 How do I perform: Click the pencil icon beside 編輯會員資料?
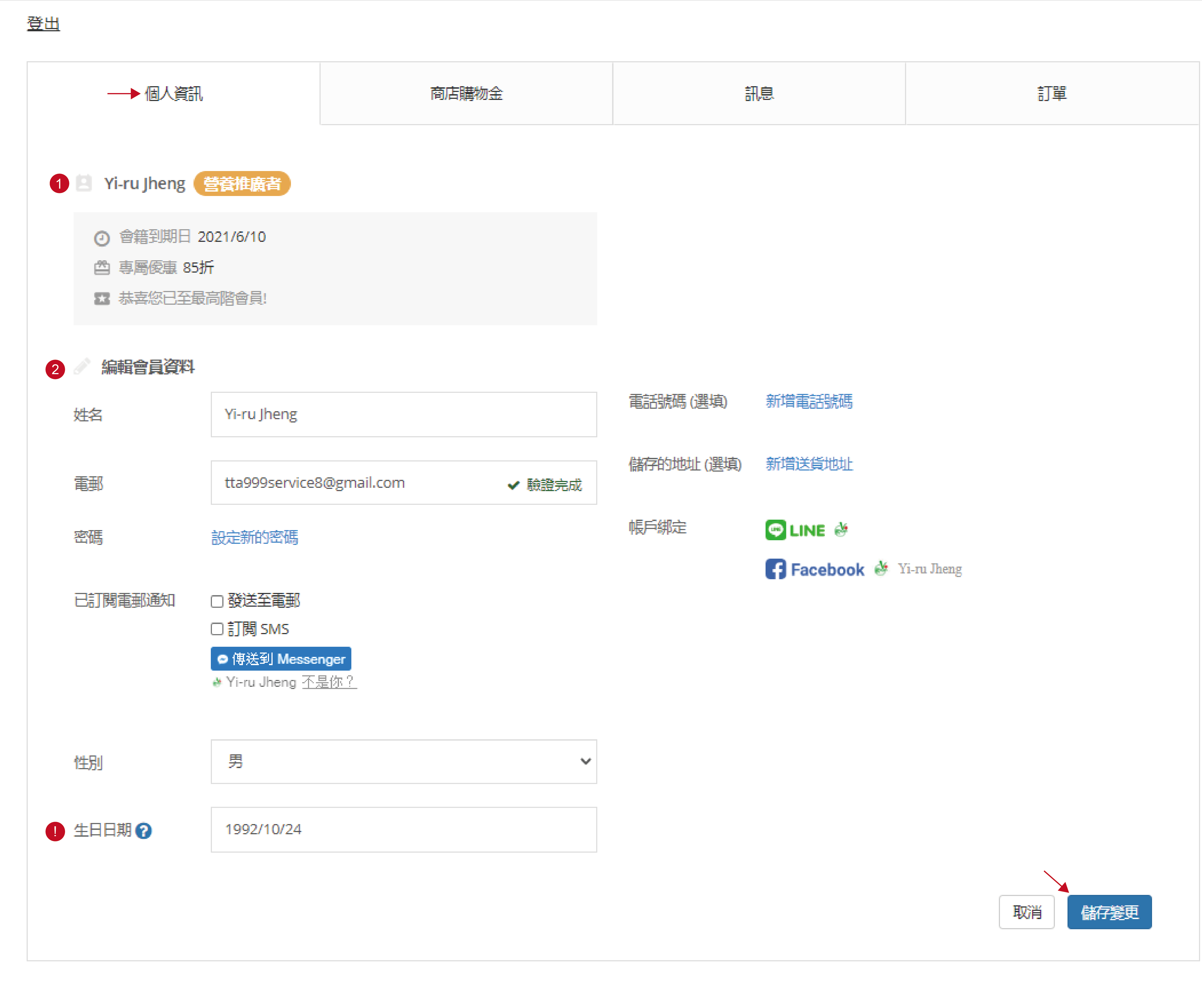[82, 366]
